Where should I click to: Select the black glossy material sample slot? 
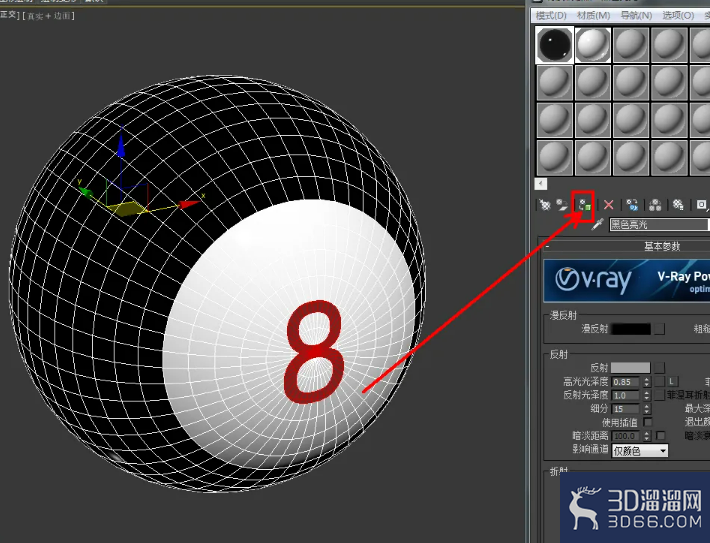click(x=554, y=45)
